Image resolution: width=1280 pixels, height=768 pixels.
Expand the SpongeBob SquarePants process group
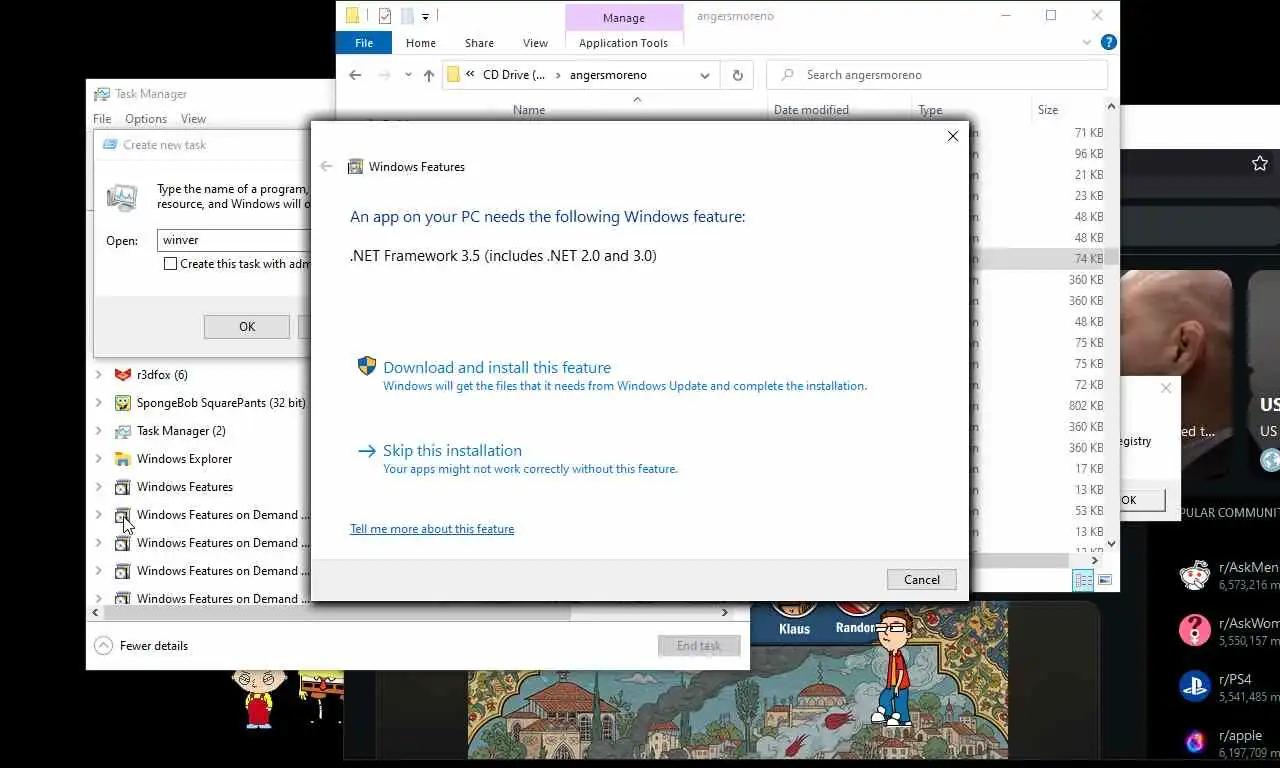(x=98, y=403)
